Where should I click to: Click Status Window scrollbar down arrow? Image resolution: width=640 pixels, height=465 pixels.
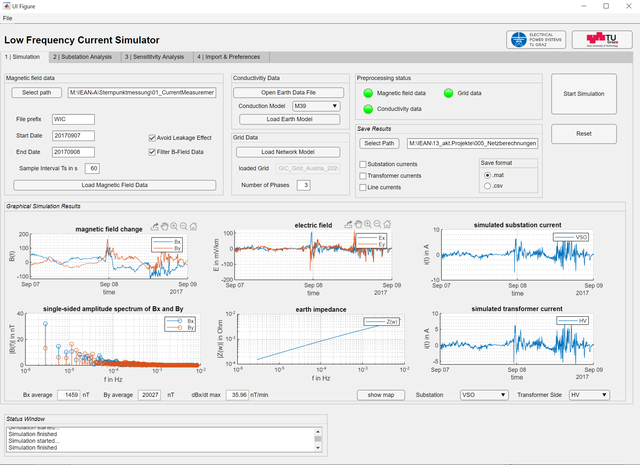[x=318, y=448]
